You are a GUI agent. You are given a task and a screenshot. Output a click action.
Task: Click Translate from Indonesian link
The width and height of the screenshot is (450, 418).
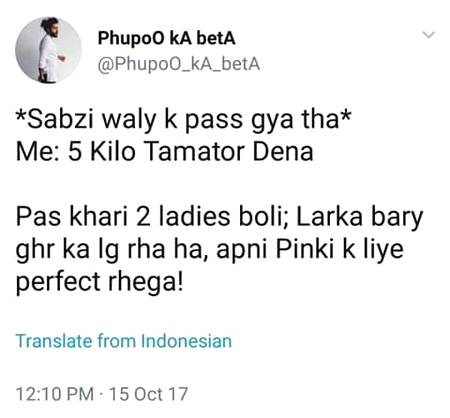(124, 341)
